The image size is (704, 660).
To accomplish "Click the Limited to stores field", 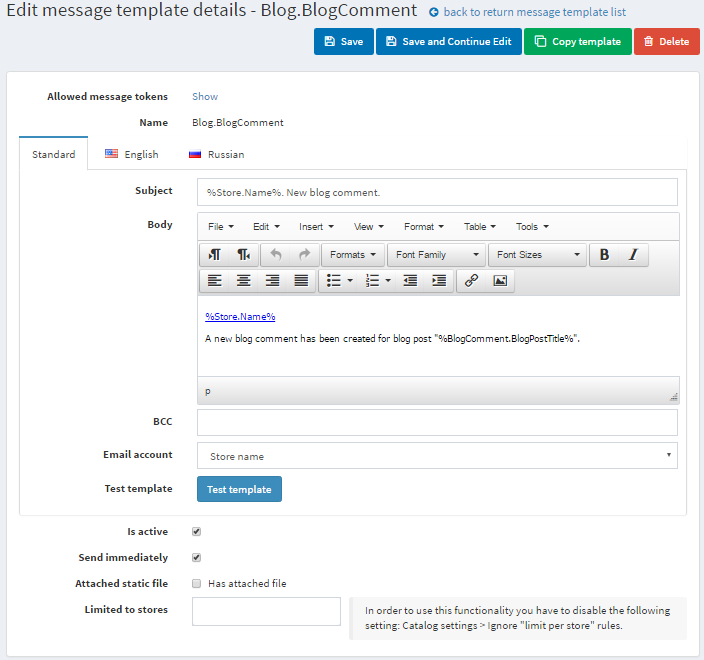I will (x=266, y=612).
